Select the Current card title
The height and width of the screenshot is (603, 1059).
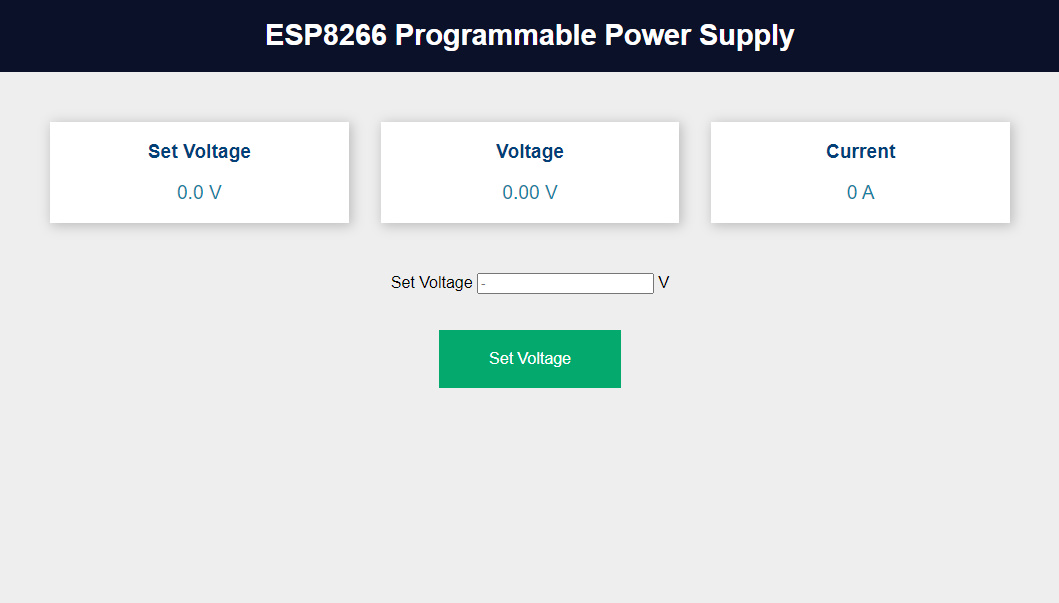(x=860, y=152)
